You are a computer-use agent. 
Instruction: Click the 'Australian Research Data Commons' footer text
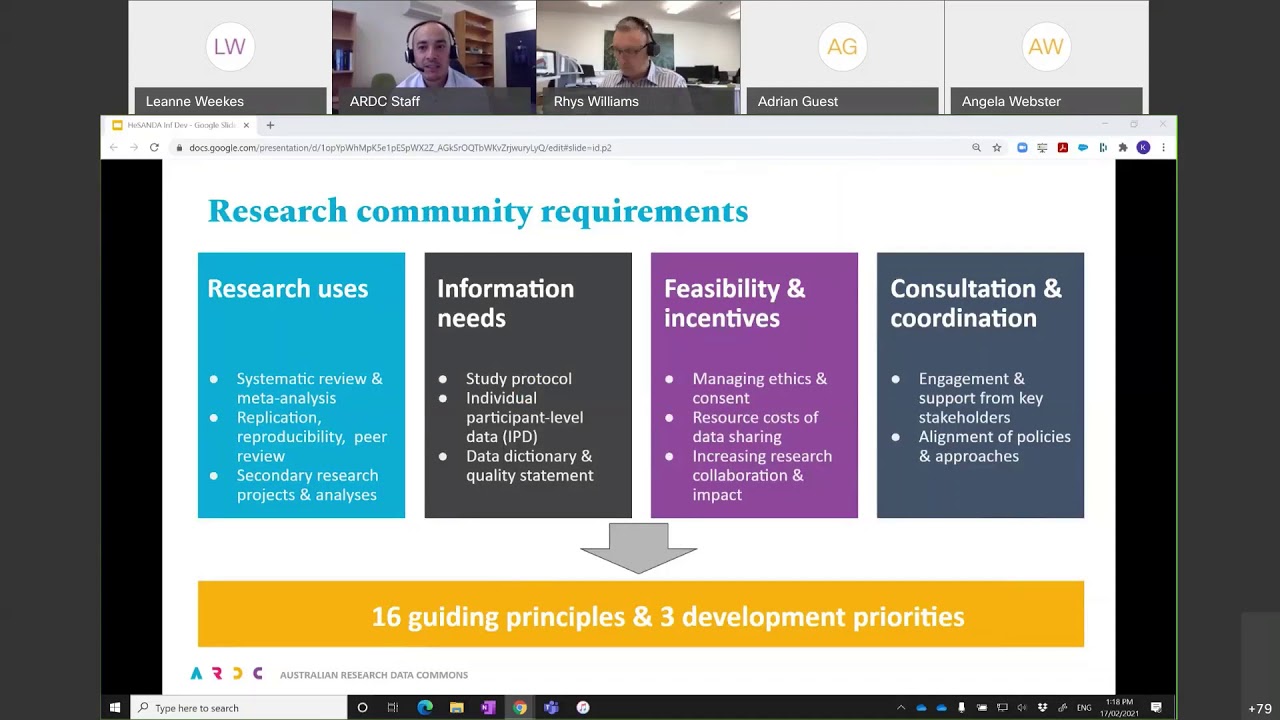(x=374, y=675)
